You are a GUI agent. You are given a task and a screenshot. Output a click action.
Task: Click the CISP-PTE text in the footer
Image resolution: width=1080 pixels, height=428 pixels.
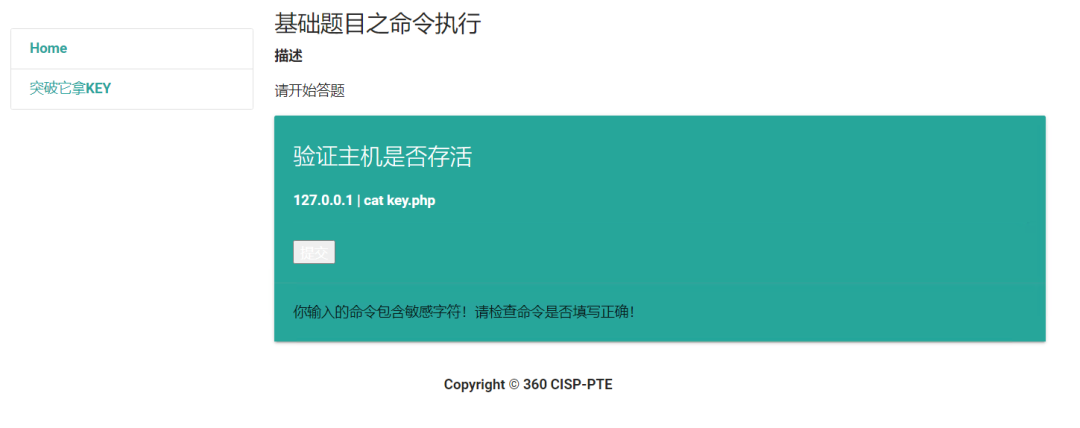[x=581, y=385]
